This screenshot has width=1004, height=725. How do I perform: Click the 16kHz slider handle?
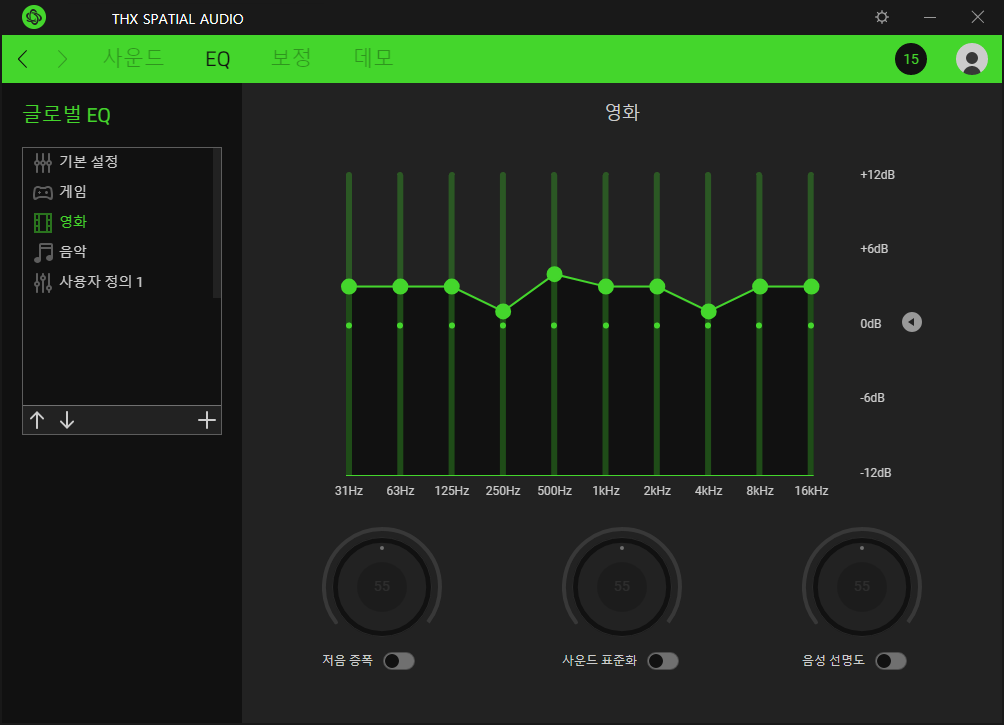pos(811,287)
